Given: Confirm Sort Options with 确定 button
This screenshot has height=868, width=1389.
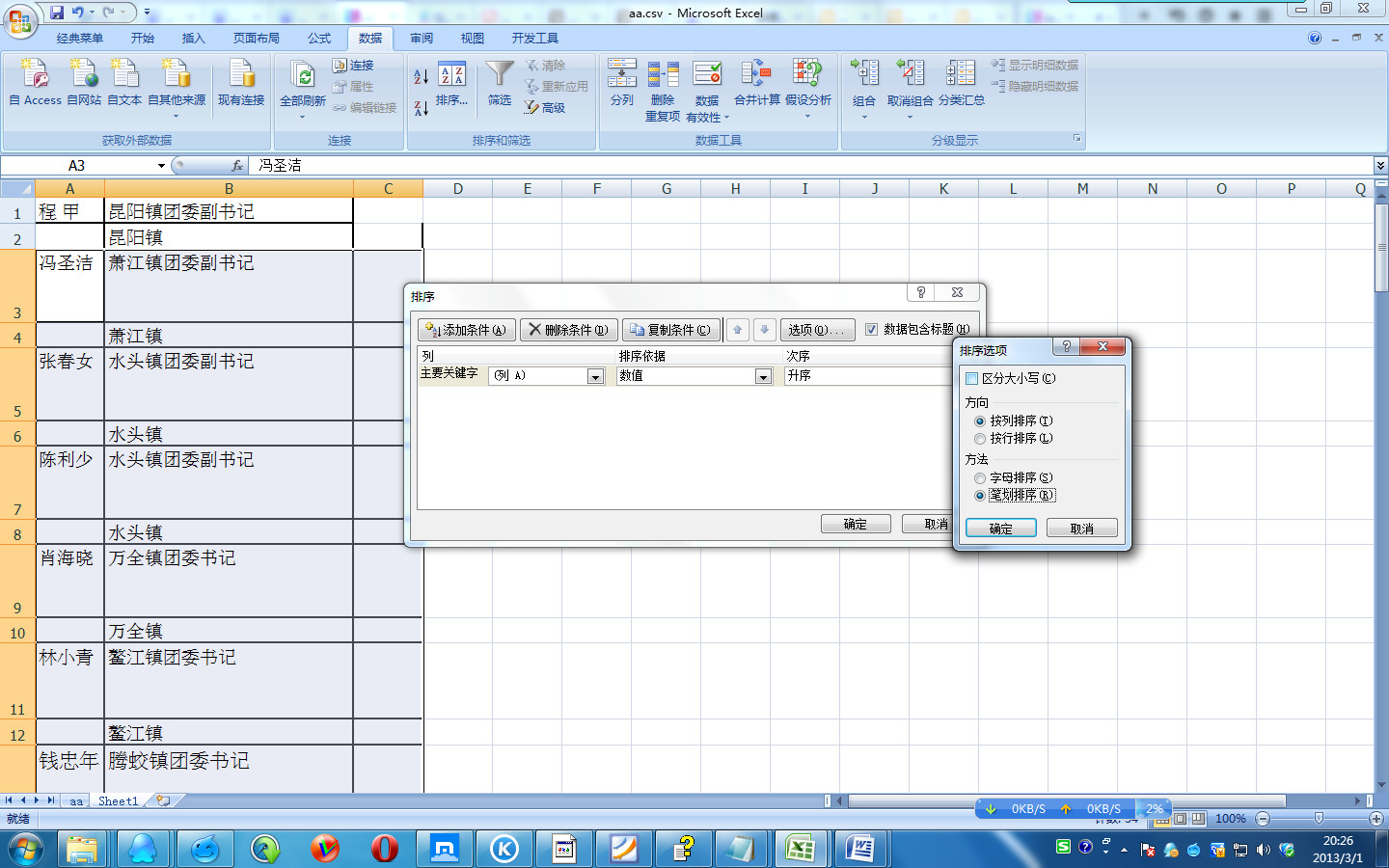Looking at the screenshot, I should pos(1000,529).
